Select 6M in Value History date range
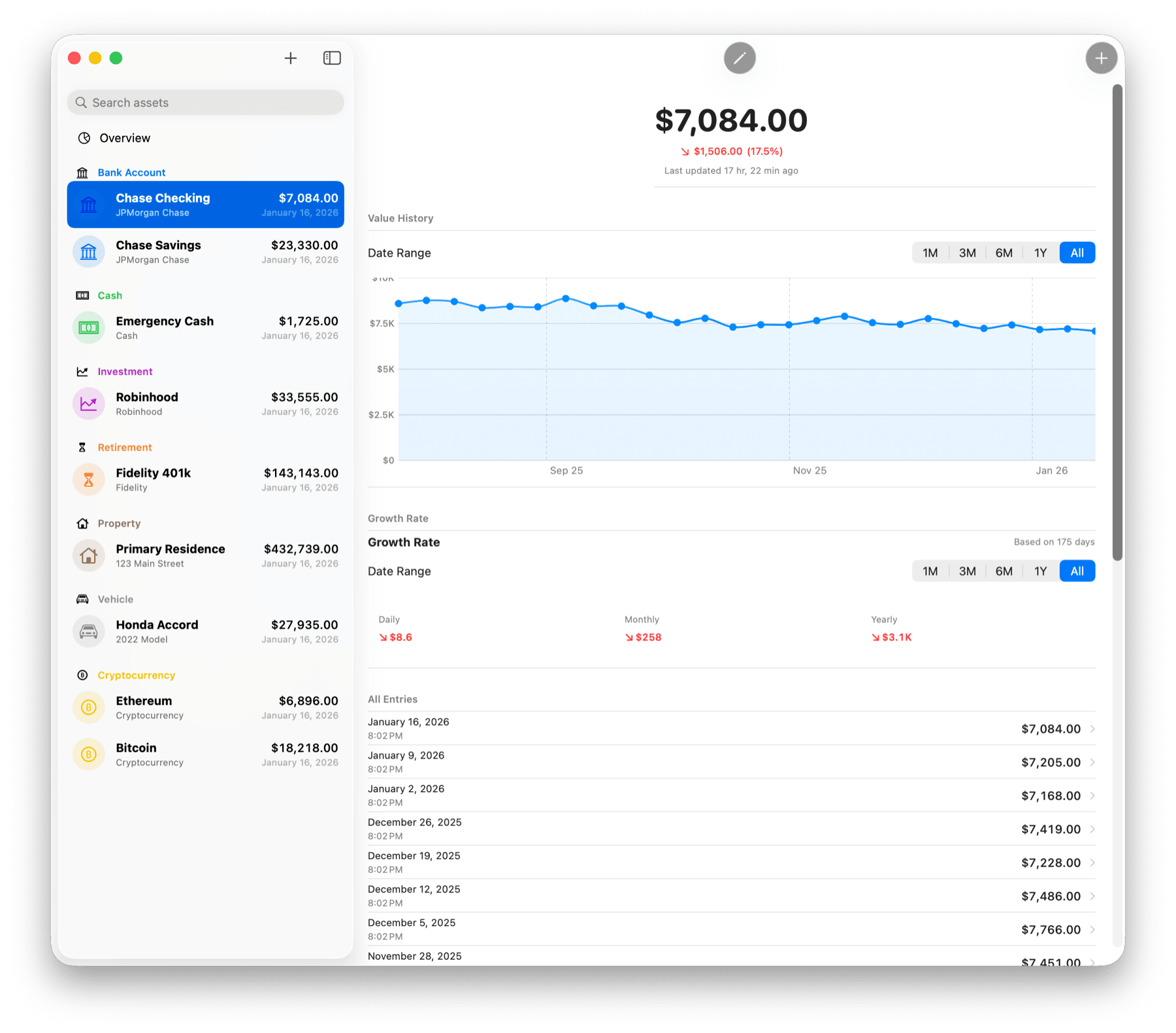The image size is (1176, 1033). point(1004,253)
